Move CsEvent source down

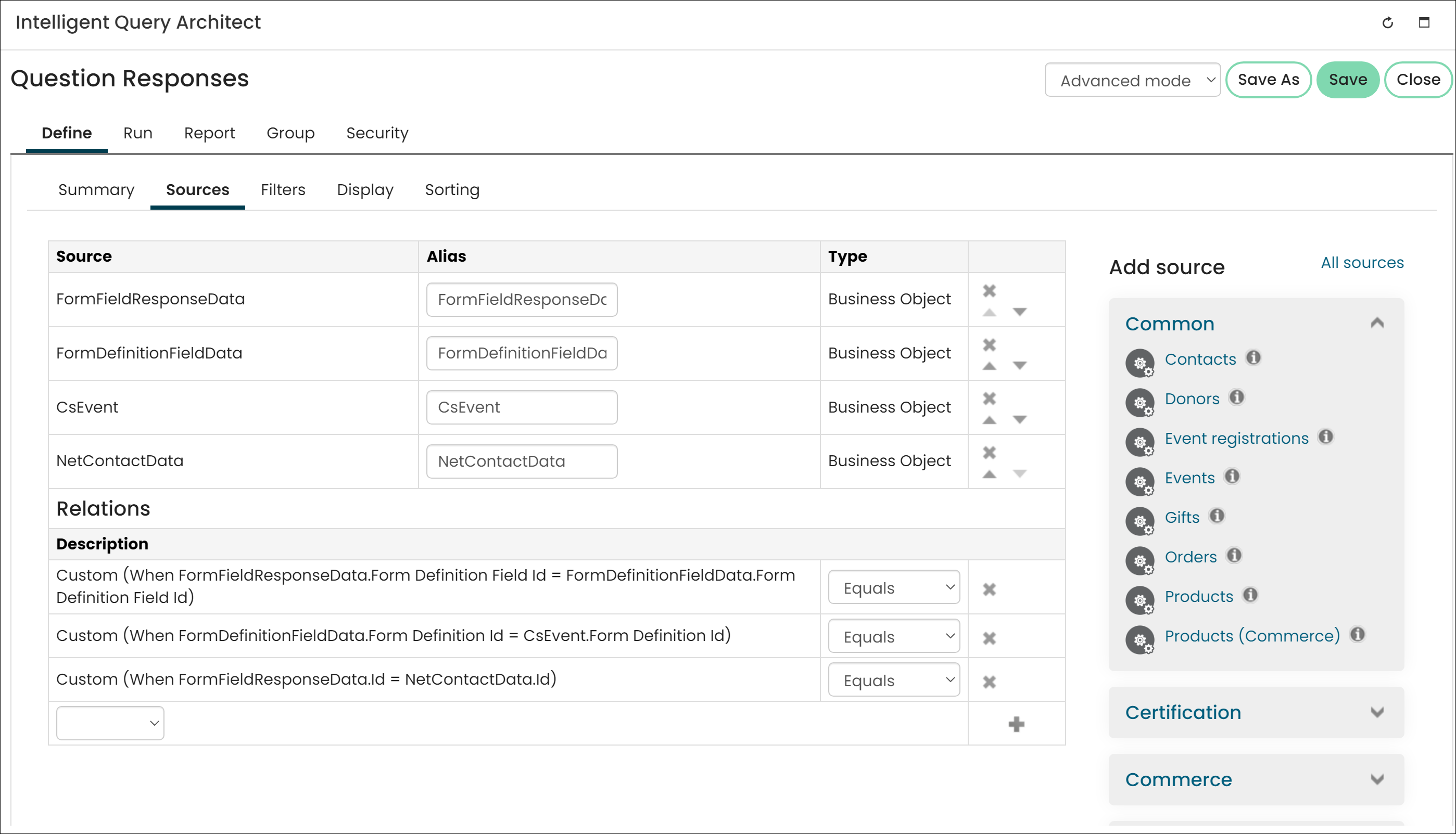[x=1019, y=419]
